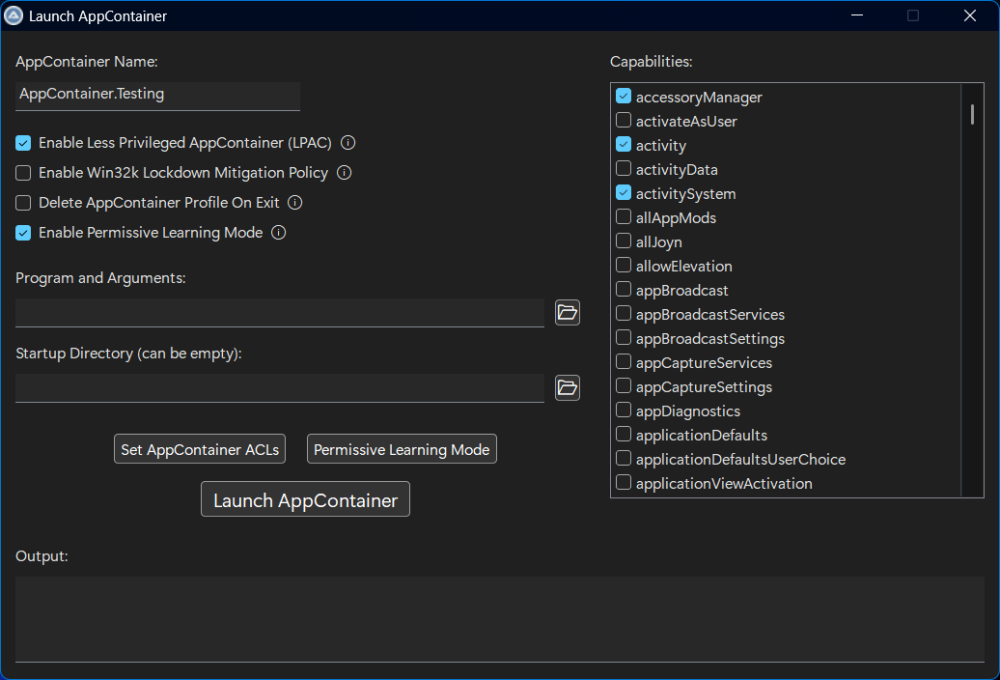The image size is (1000, 680).
Task: Click the Permissive Learning Mode button
Action: tap(401, 450)
